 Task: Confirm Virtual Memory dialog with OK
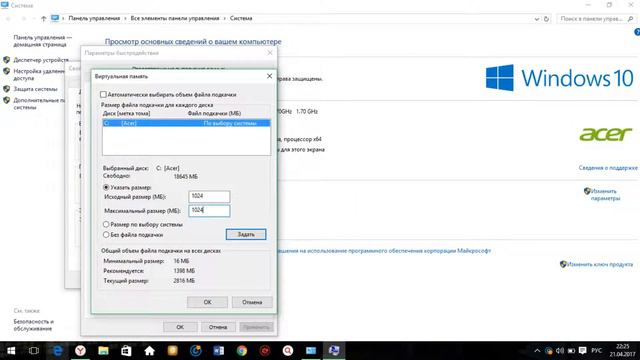pos(207,302)
